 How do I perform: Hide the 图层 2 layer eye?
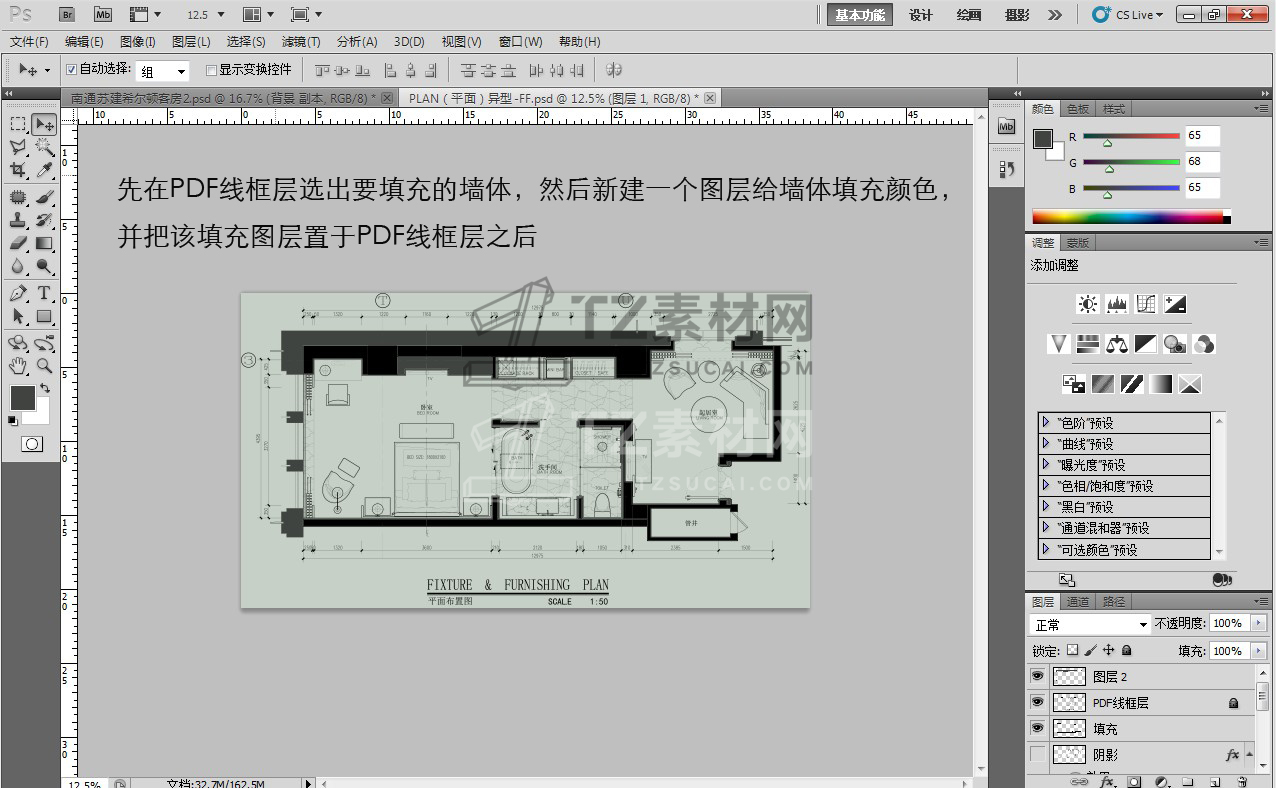click(1037, 676)
